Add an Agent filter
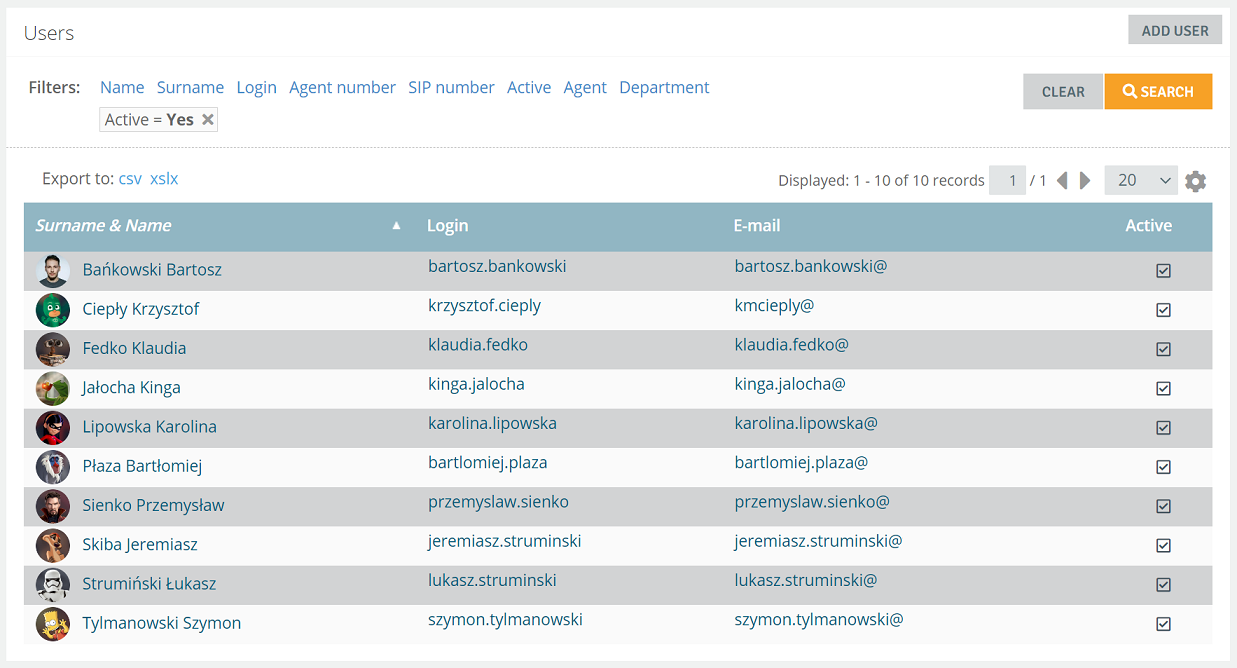Screen dimensions: 1237x668 (585, 88)
